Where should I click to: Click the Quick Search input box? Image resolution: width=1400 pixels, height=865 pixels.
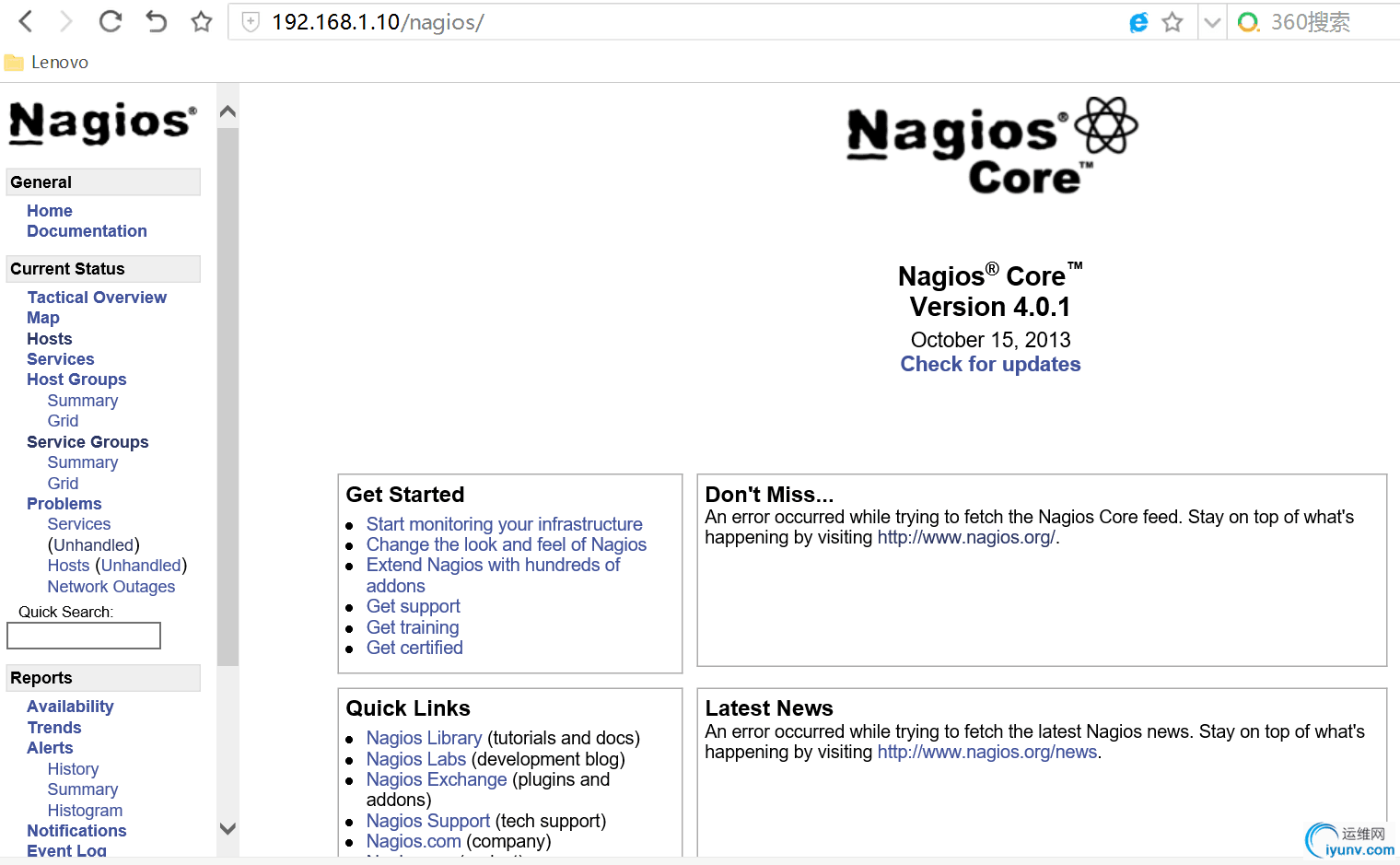click(84, 636)
